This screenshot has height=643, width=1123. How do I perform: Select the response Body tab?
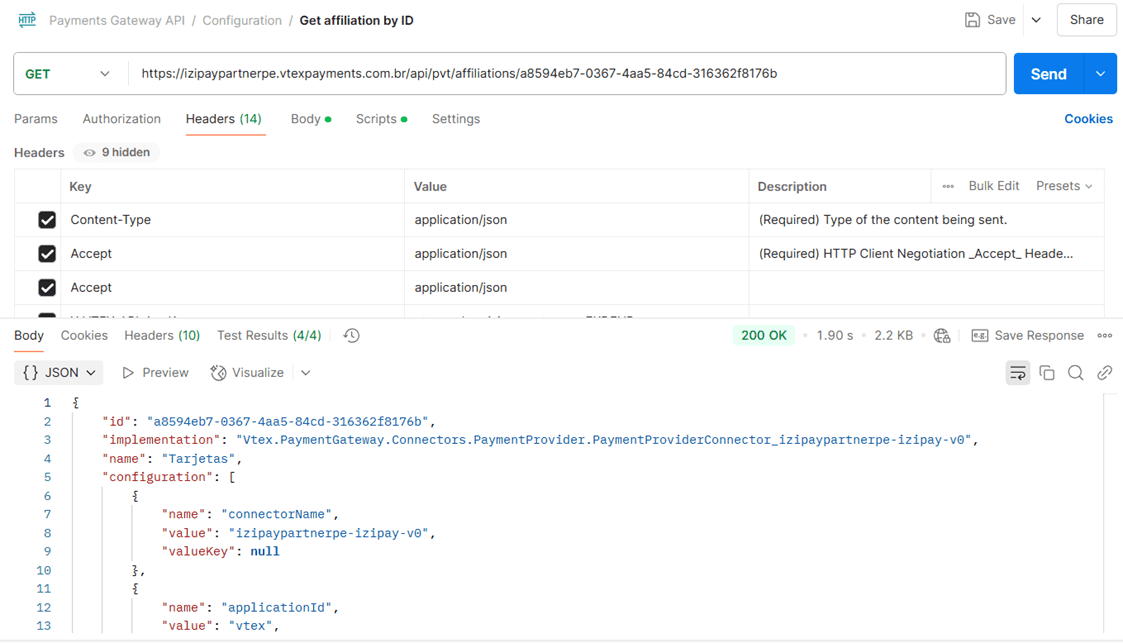29,335
